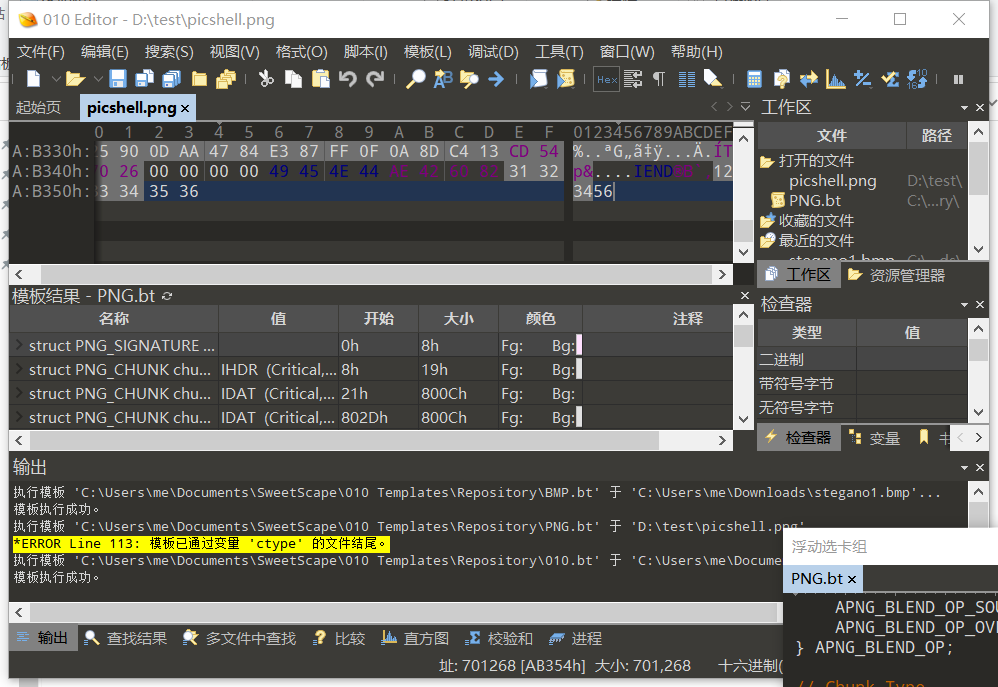Open the 搜索(S) menu
This screenshot has width=998, height=687.
click(x=169, y=52)
